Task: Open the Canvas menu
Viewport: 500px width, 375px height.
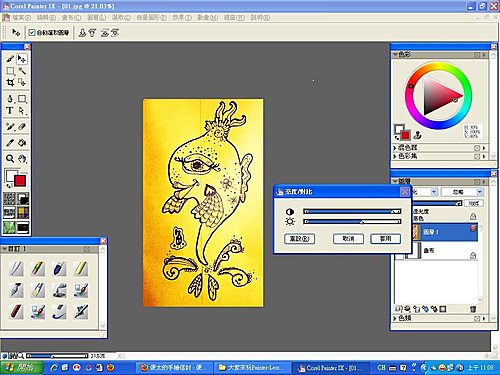Action: (x=71, y=17)
